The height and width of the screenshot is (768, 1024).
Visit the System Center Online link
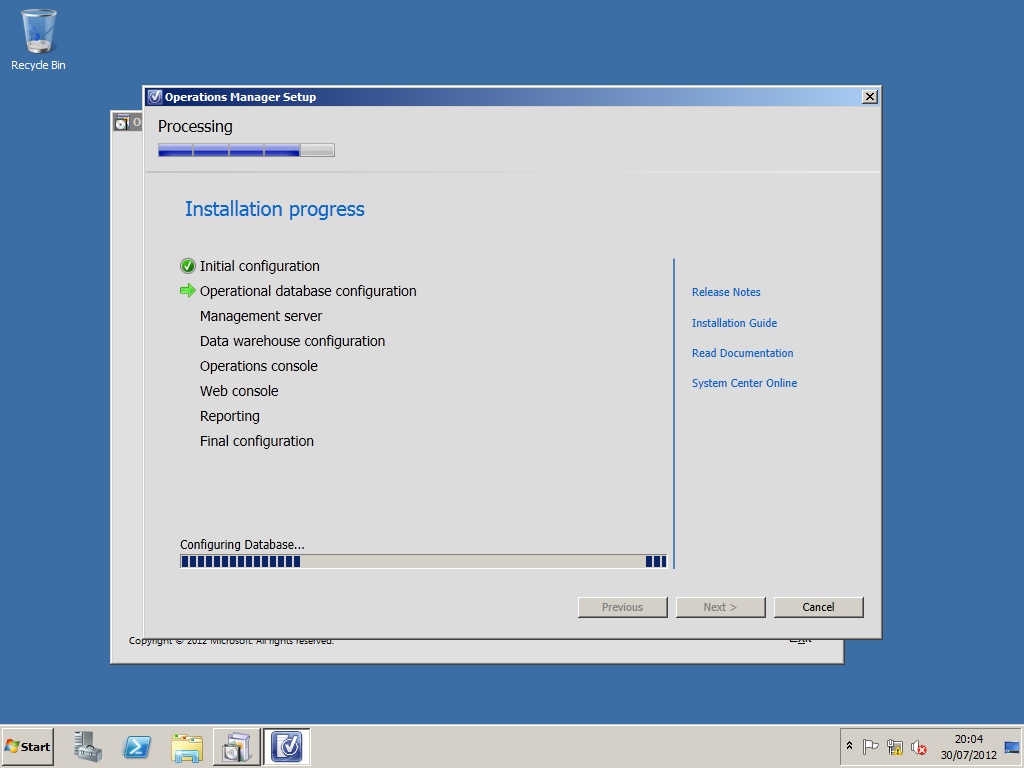pyautogui.click(x=744, y=383)
